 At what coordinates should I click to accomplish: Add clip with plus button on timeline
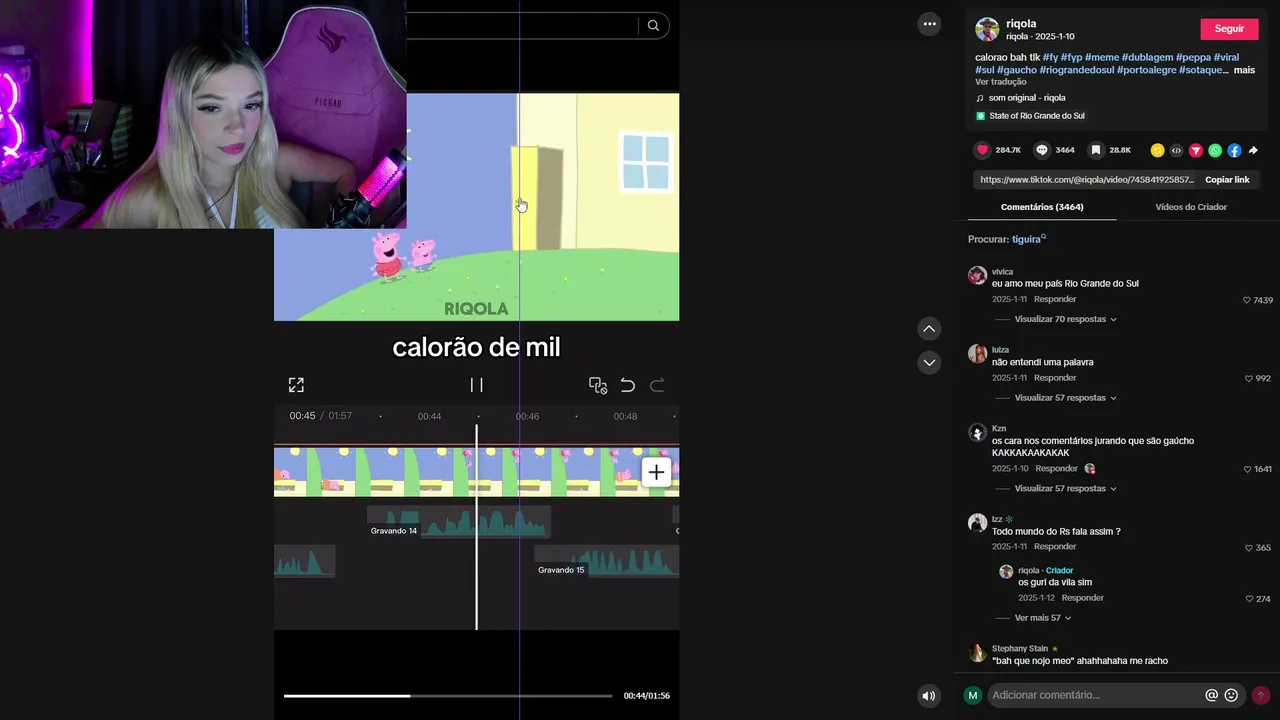pyautogui.click(x=656, y=473)
